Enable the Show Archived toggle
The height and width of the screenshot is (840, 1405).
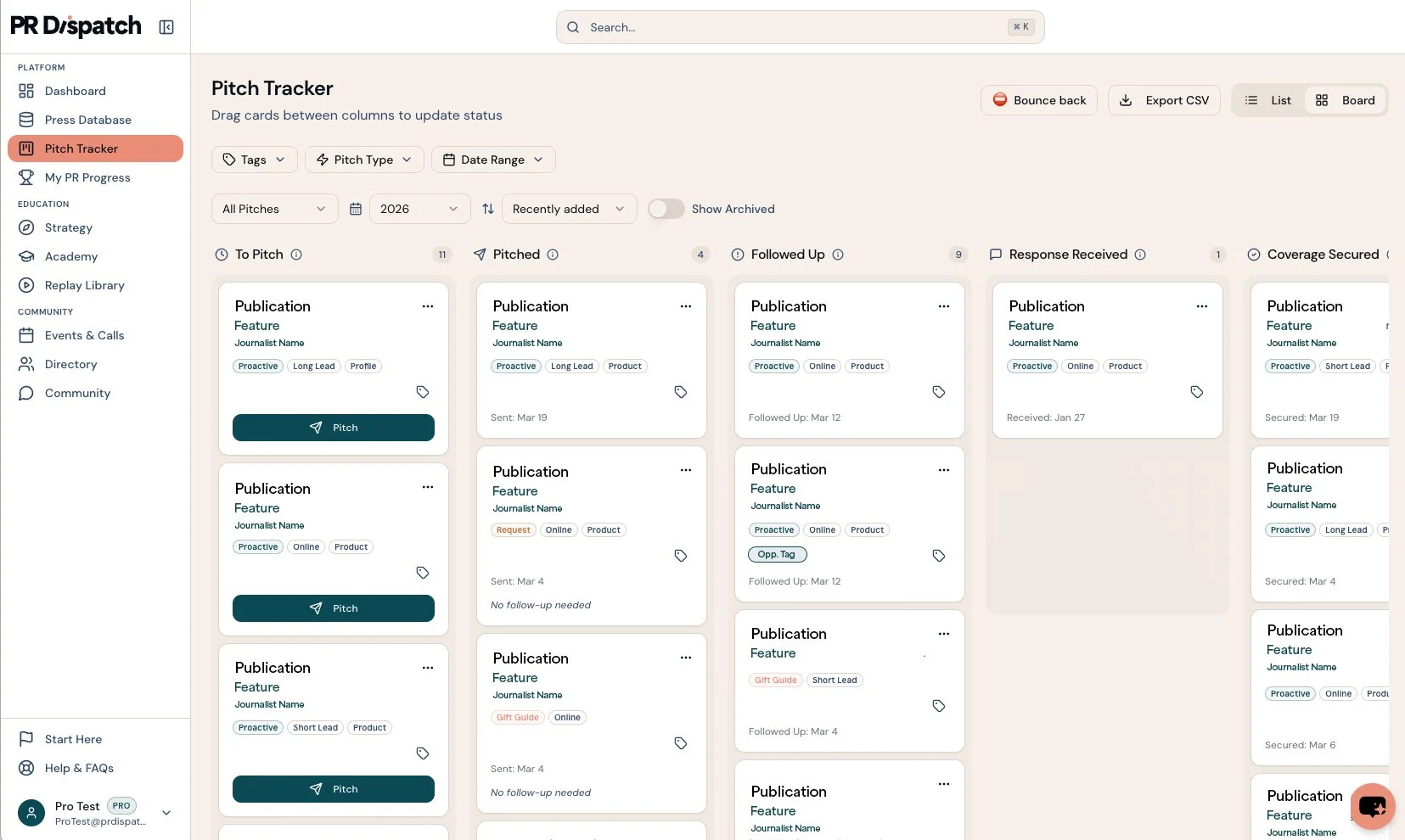(666, 209)
